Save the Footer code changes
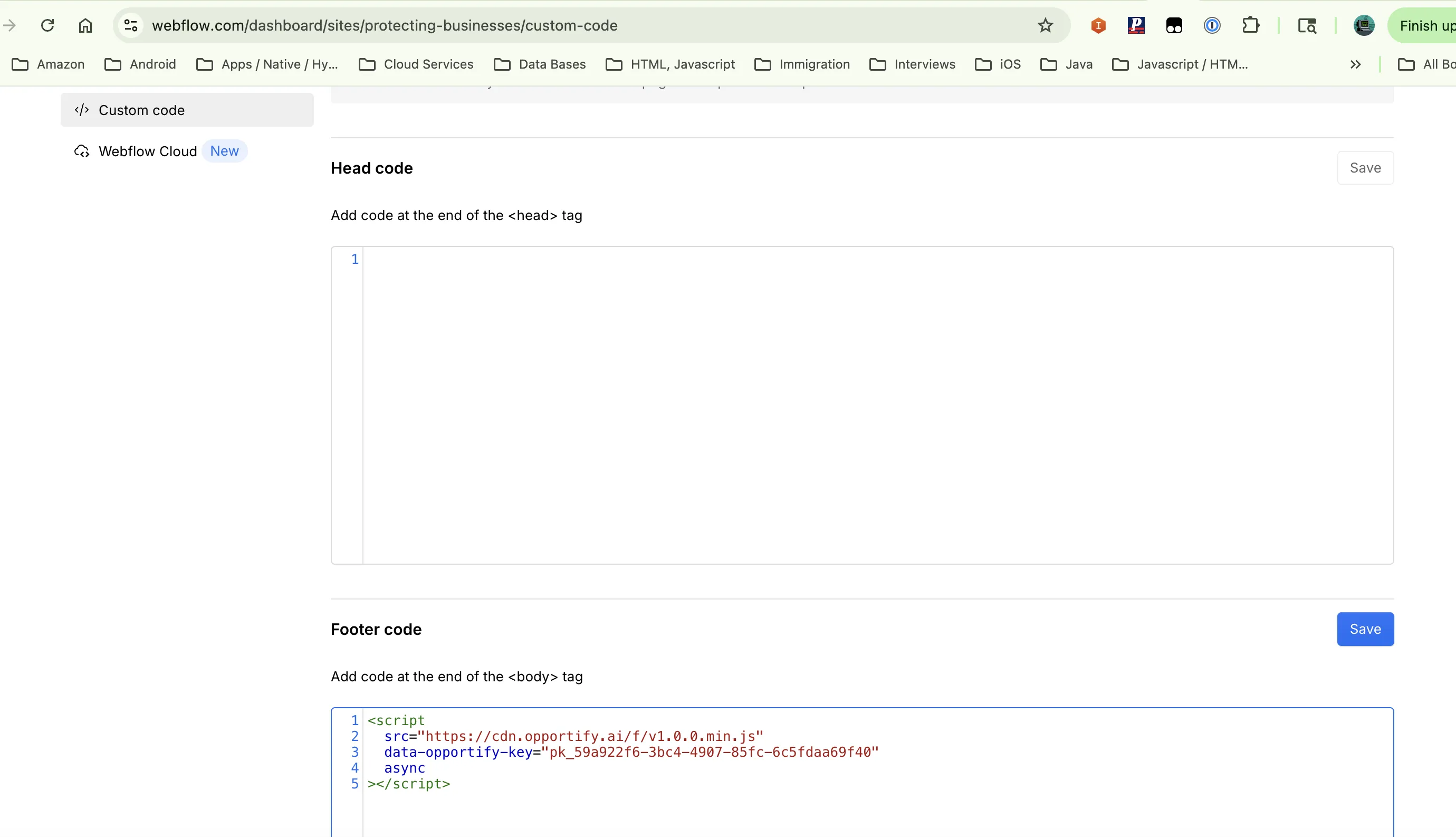 (1365, 629)
